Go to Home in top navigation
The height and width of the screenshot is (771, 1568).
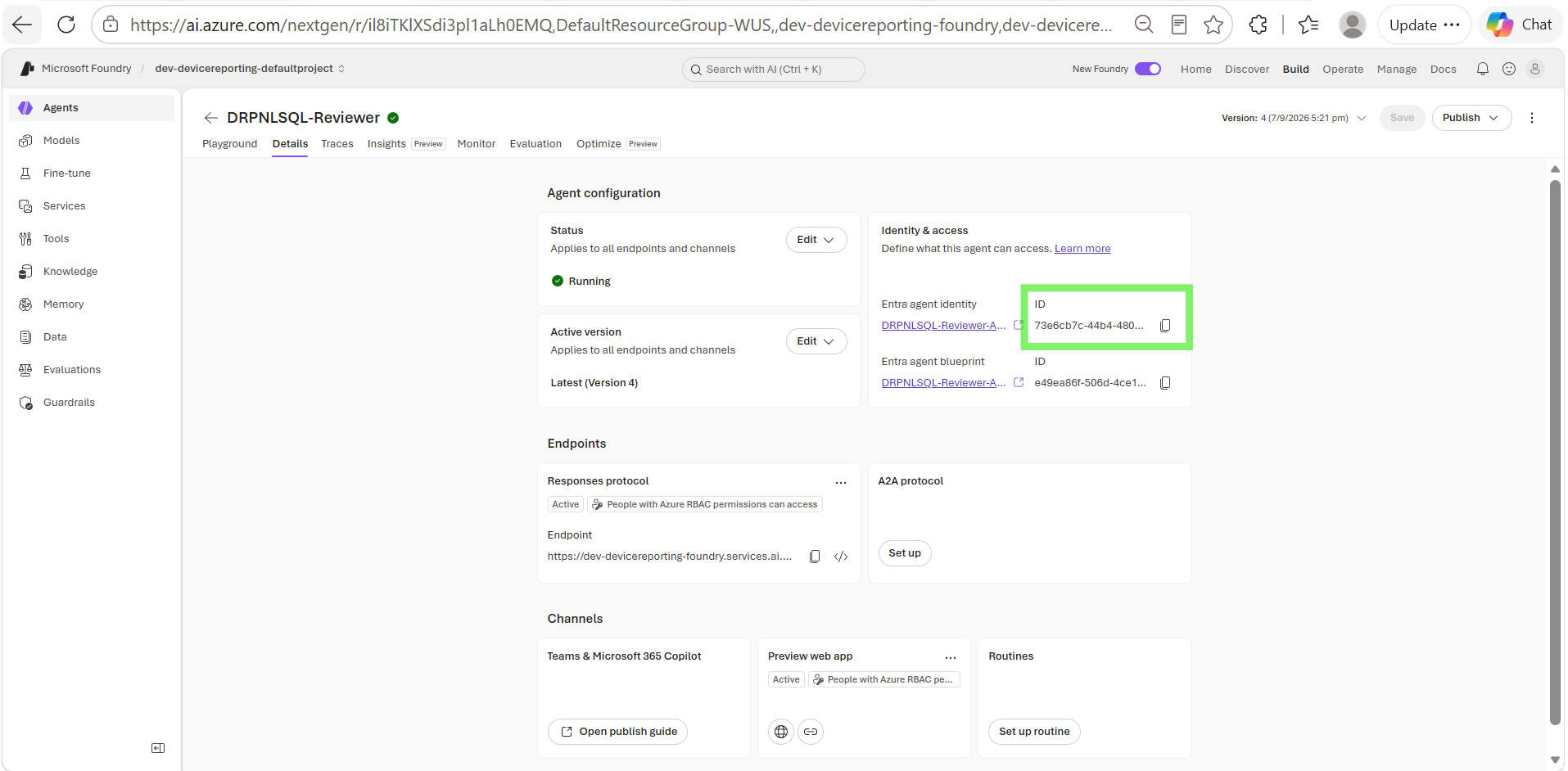pos(1195,70)
